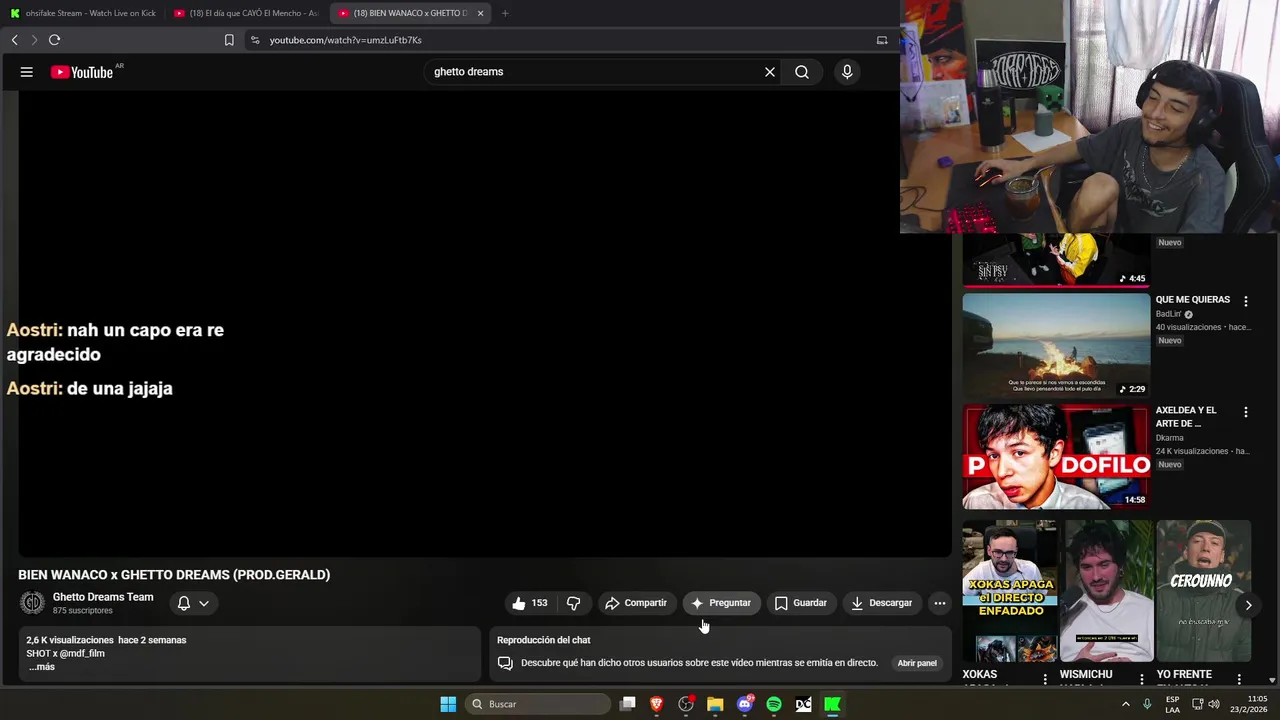Switch to the ohsifake Stream Kick tab
The height and width of the screenshot is (720, 1280).
84,13
